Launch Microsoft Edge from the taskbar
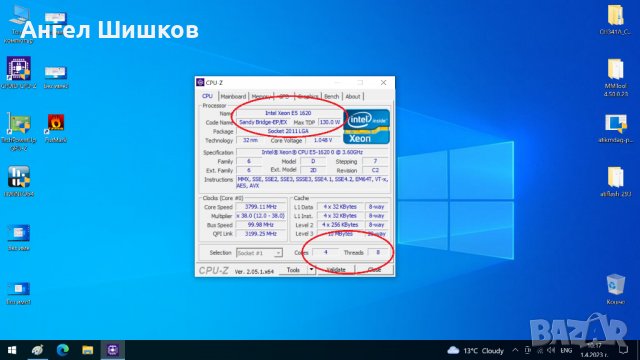The height and width of the screenshot is (360, 640). (62, 350)
